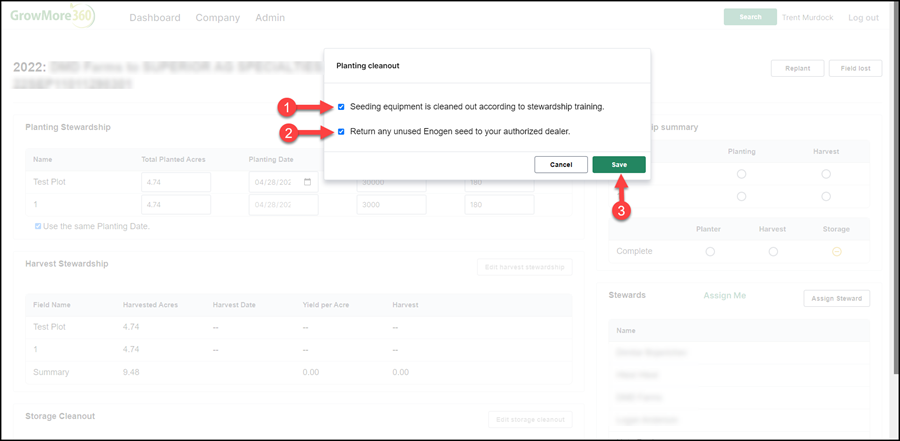Open the Dashboard menu
This screenshot has width=900, height=441.
tap(155, 18)
